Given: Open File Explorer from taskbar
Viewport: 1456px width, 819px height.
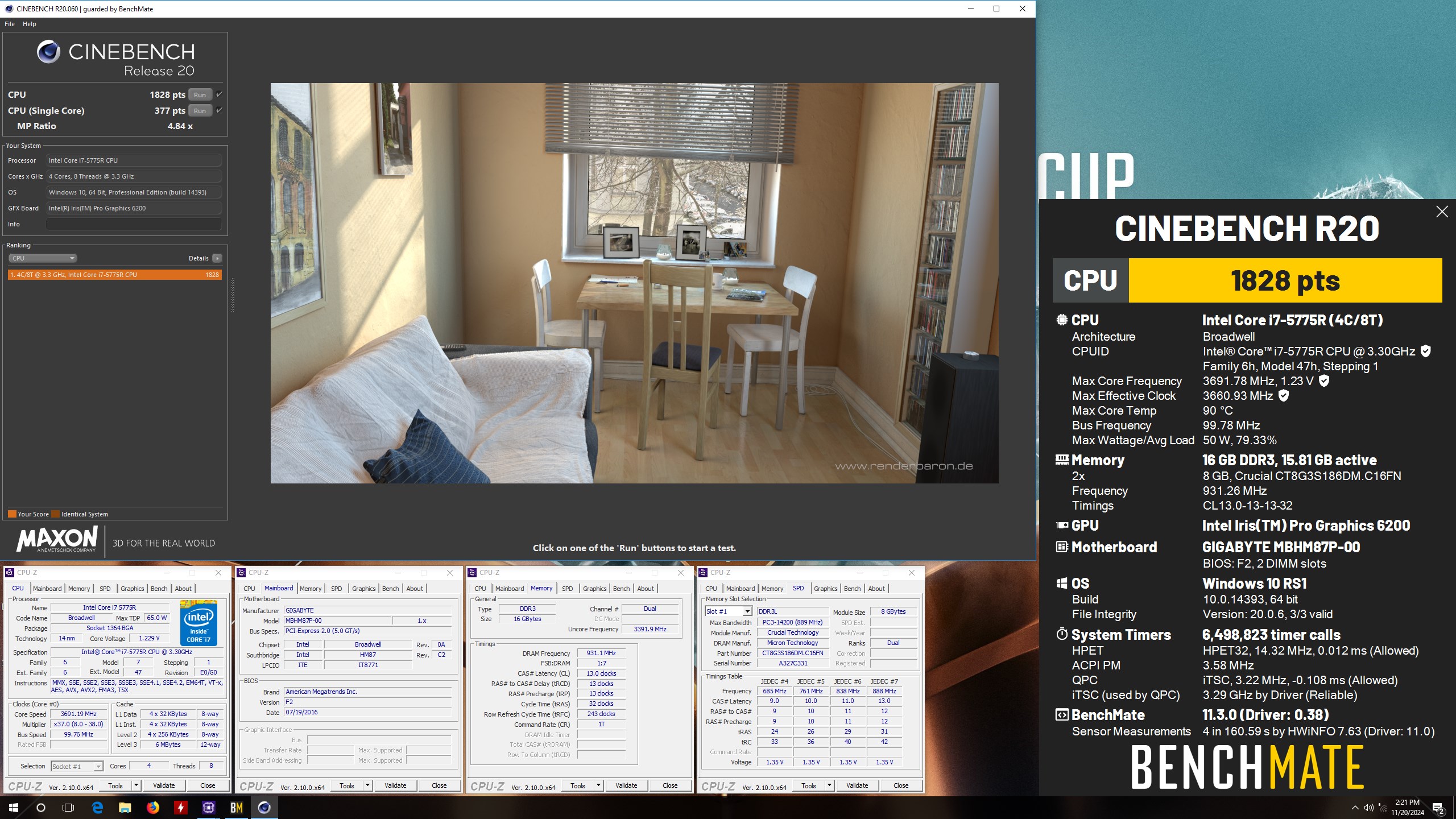Looking at the screenshot, I should coord(125,808).
